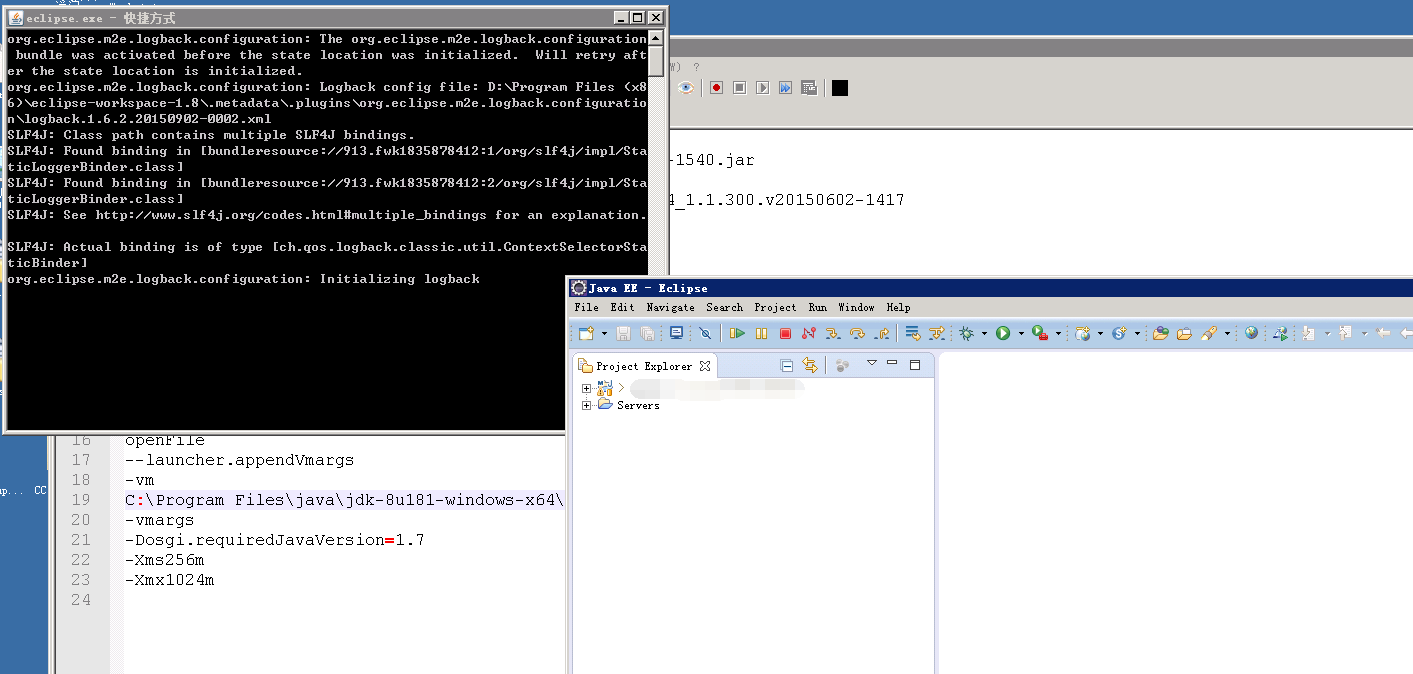
Task: Open Search using the flashlight icon
Action: 1209,333
